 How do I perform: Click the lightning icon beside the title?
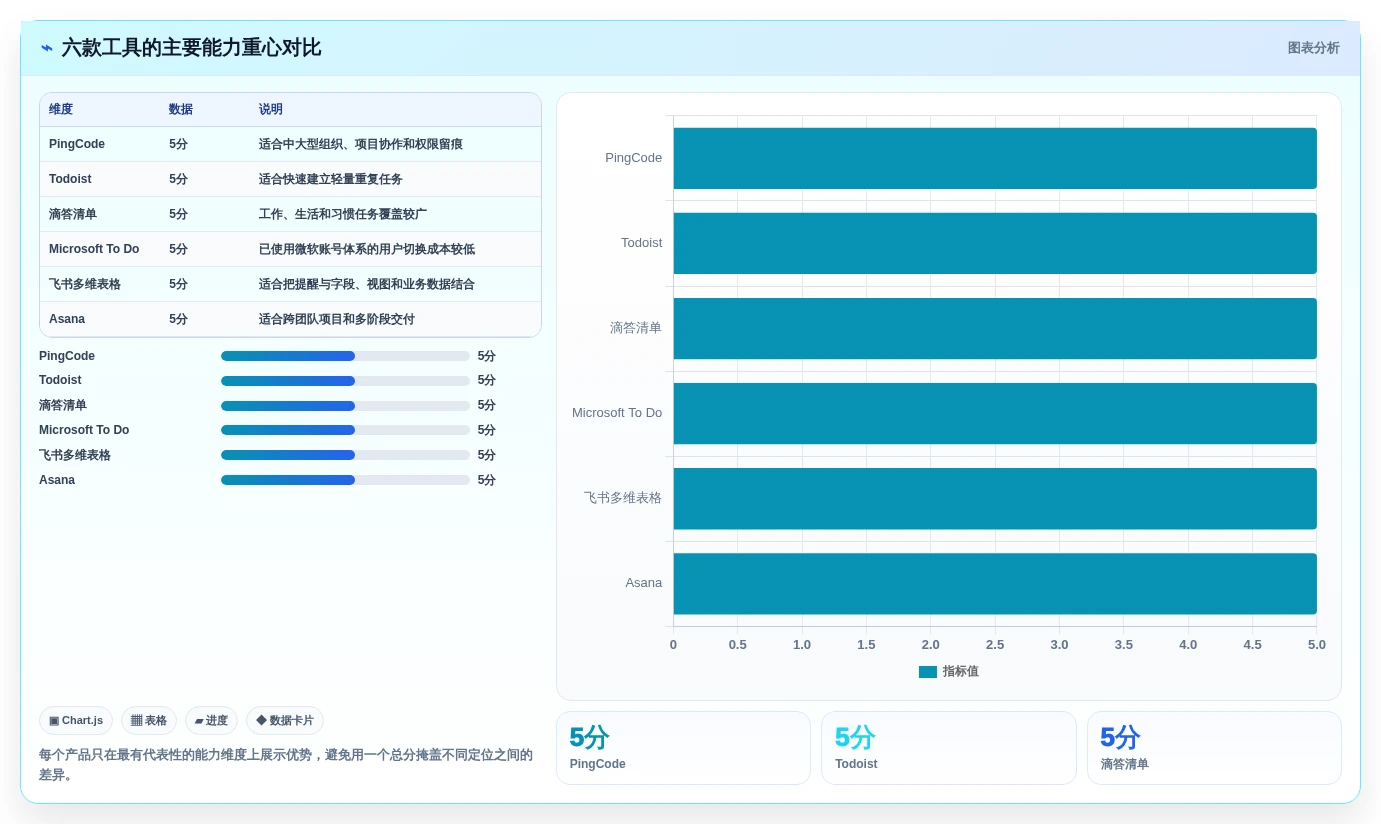(x=47, y=48)
